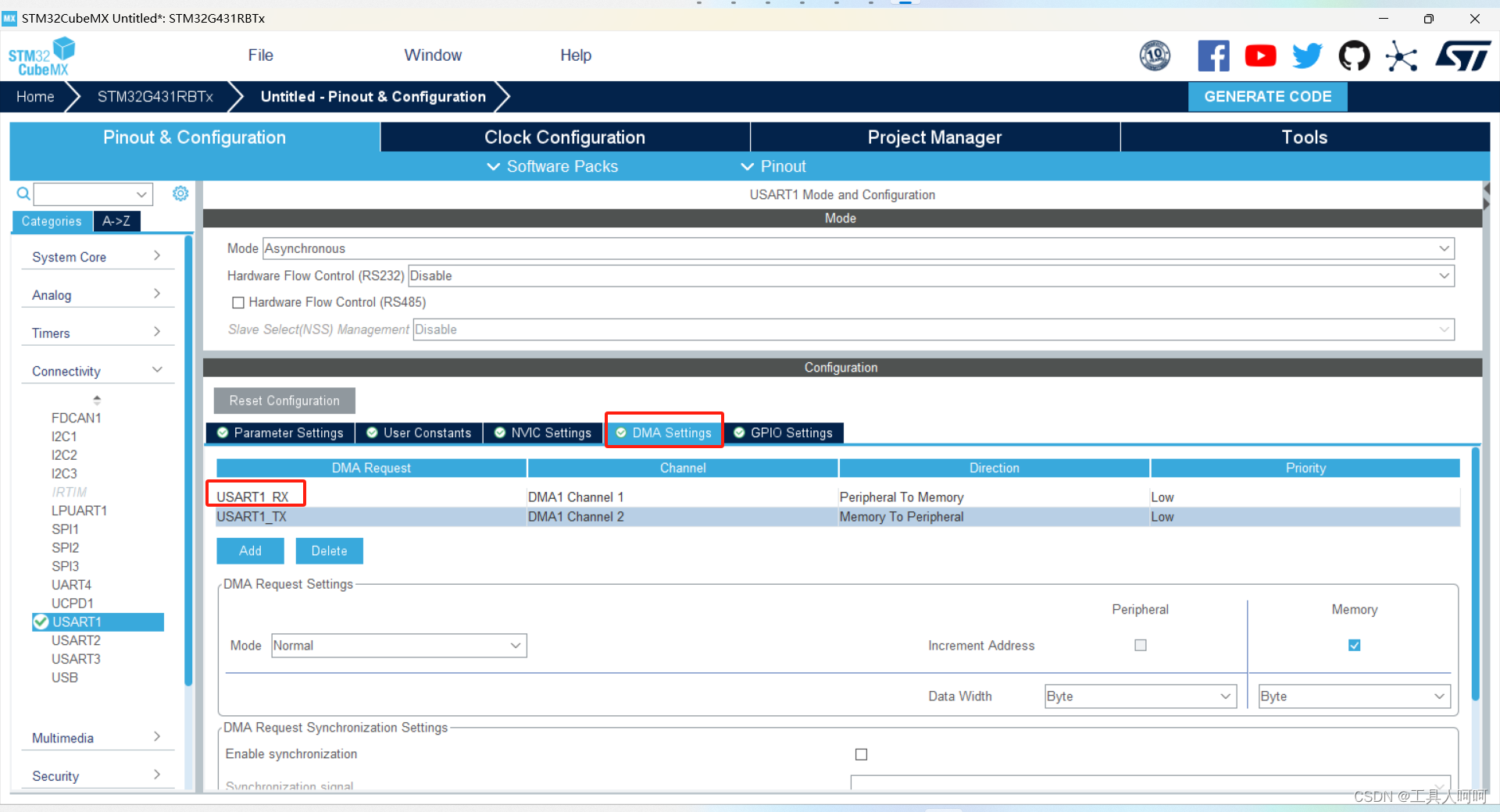1500x812 pixels.
Task: Click the ST logo icon
Action: tap(1463, 56)
